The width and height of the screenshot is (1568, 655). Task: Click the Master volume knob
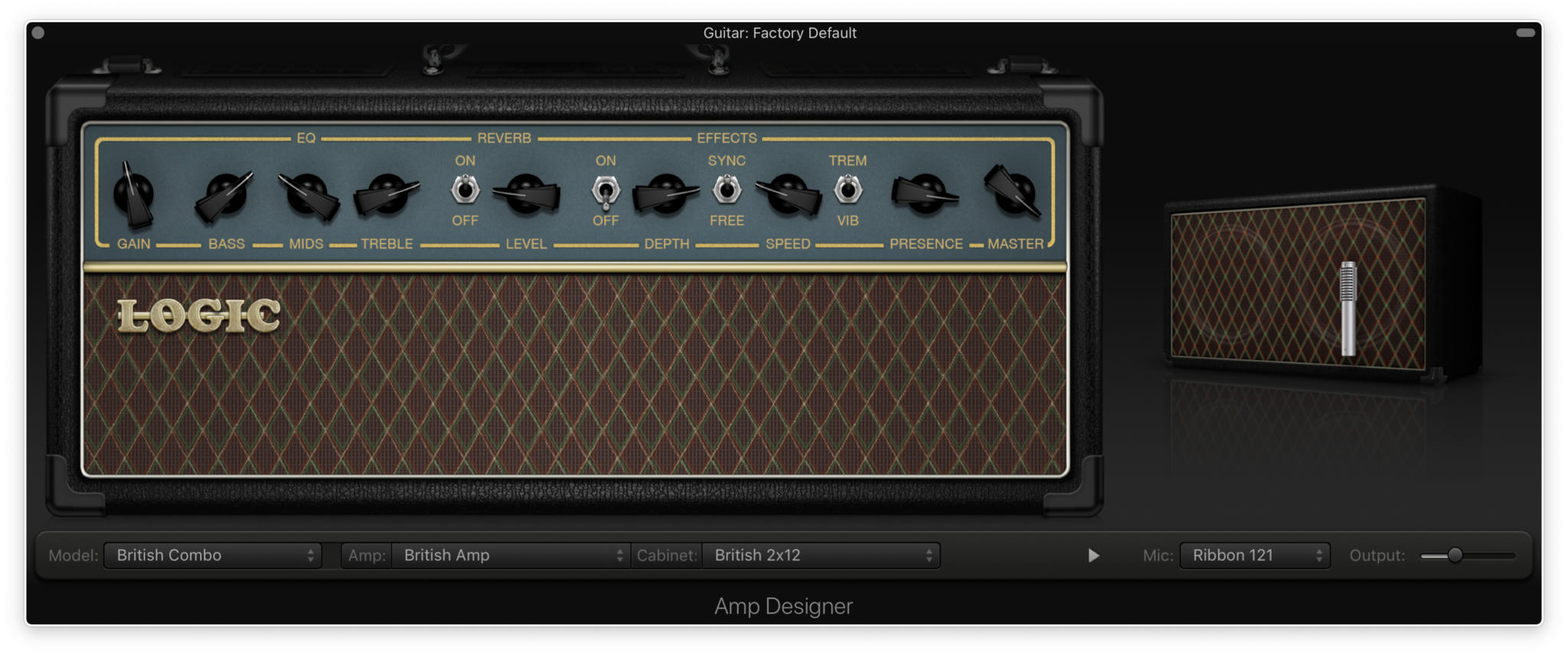1014,191
